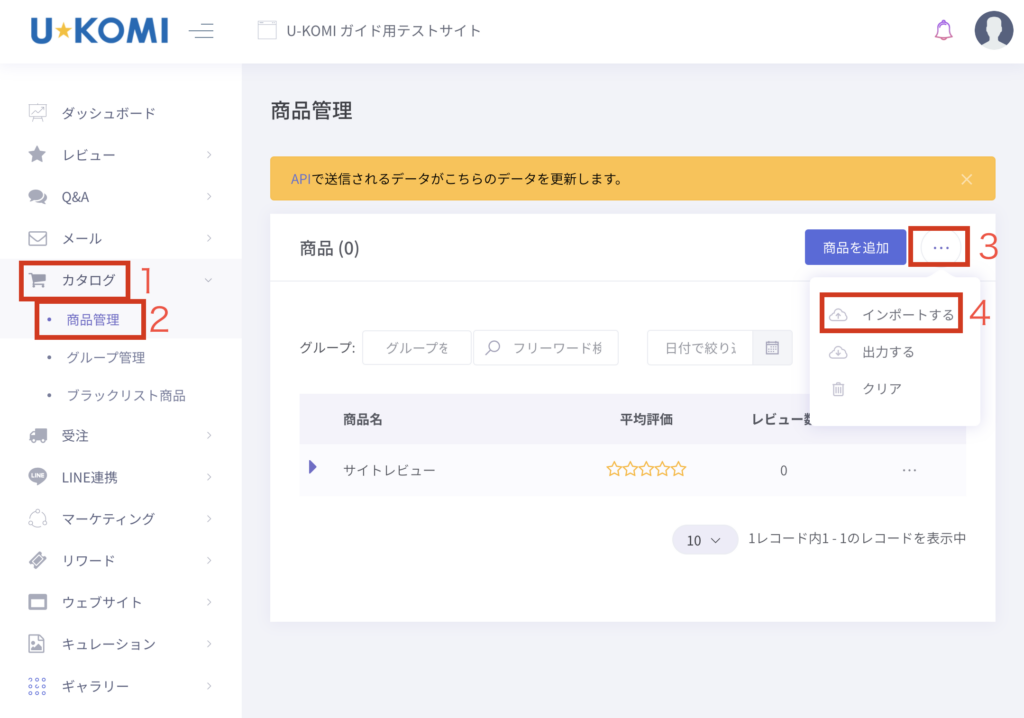
Task: Expand the サイトレビュー row triangle
Action: (x=313, y=467)
